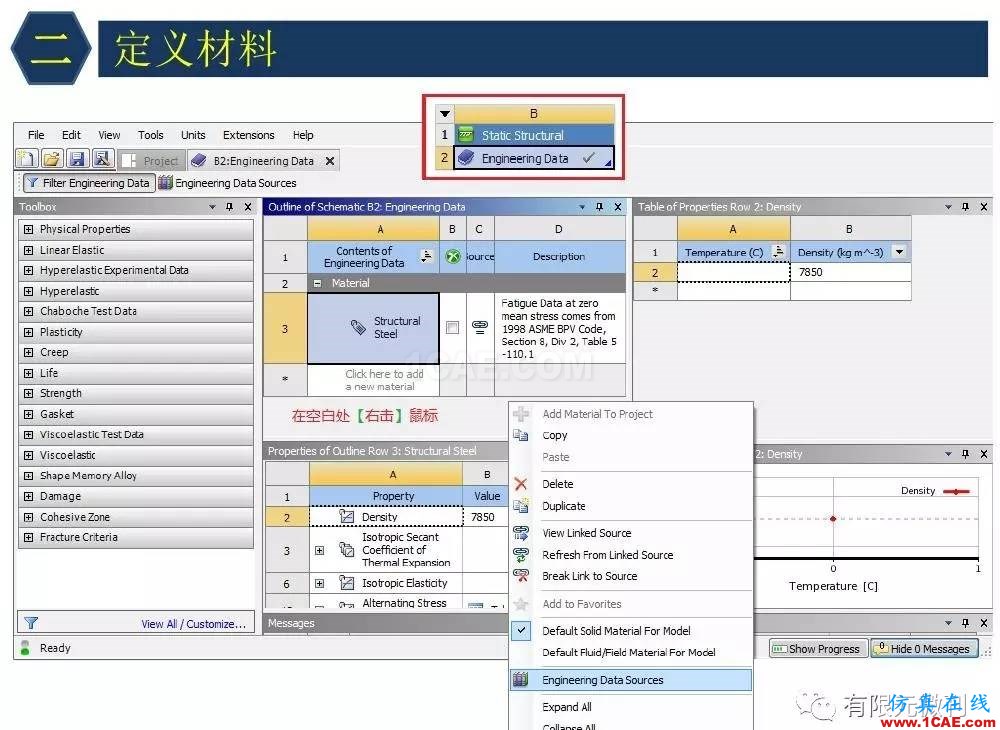Click View All / Customize link
This screenshot has width=1000, height=730.
[x=193, y=624]
